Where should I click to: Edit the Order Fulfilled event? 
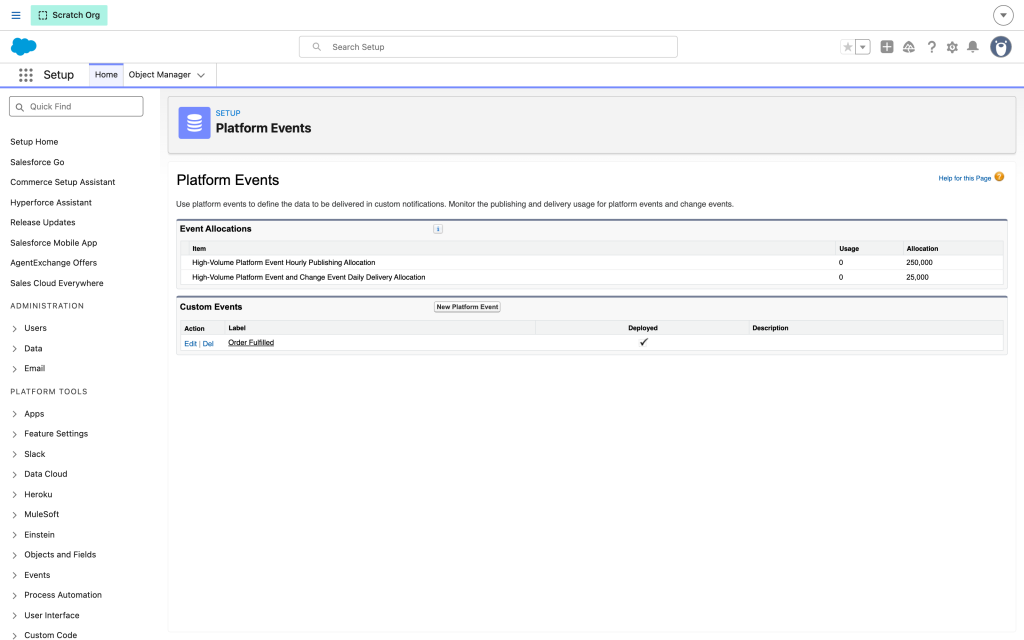coord(190,344)
